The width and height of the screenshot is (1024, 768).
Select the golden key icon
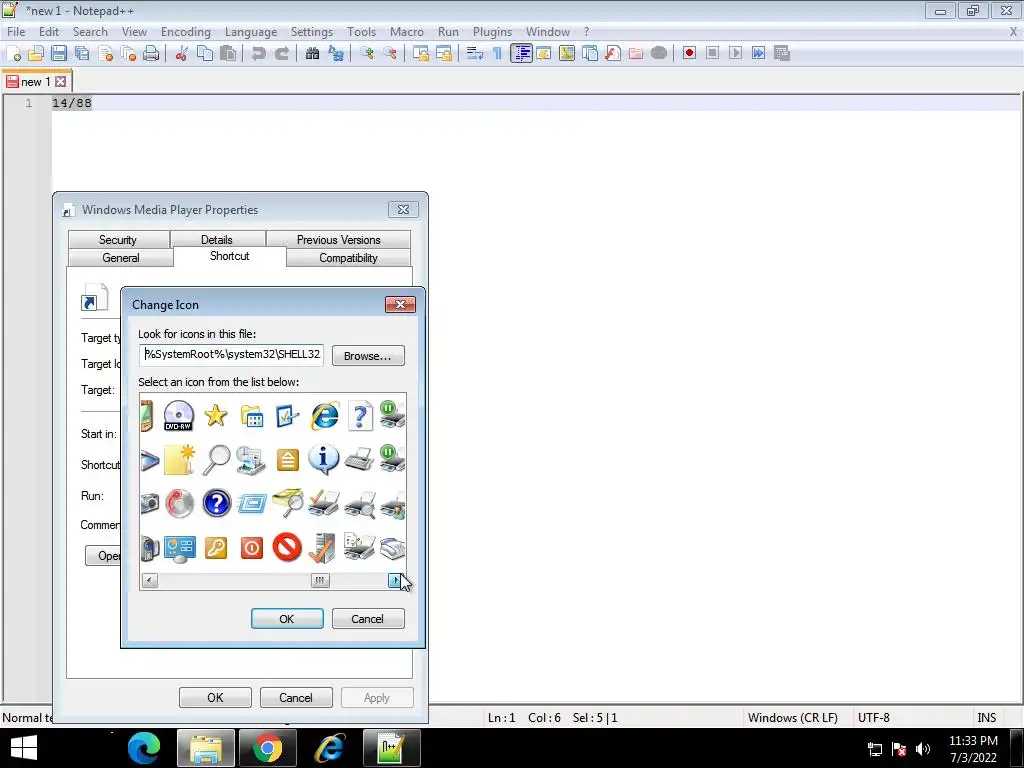pos(216,548)
